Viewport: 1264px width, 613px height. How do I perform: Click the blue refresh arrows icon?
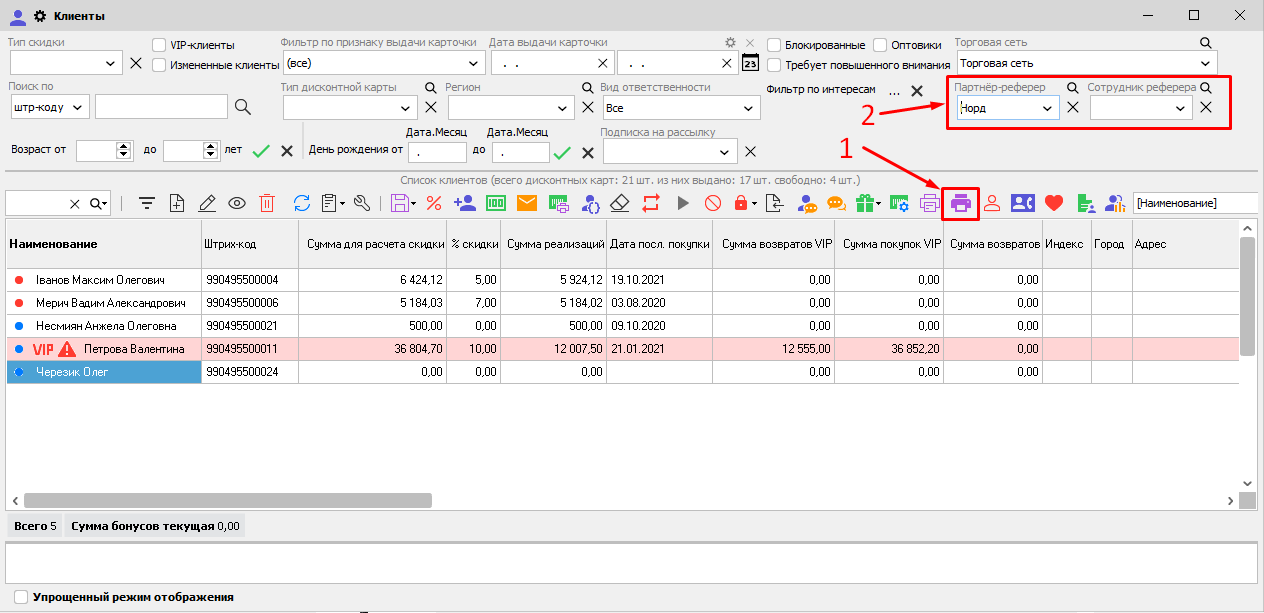coord(301,203)
